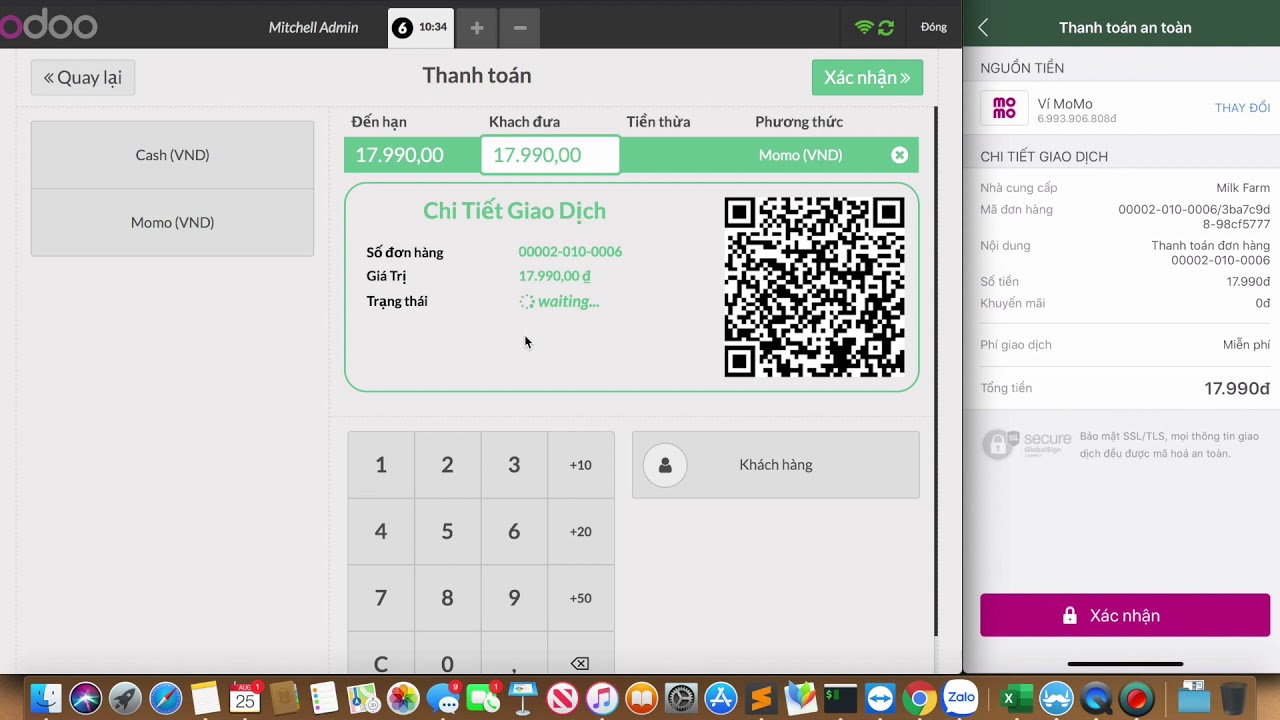Click the backspace key on numpad

pyautogui.click(x=580, y=663)
